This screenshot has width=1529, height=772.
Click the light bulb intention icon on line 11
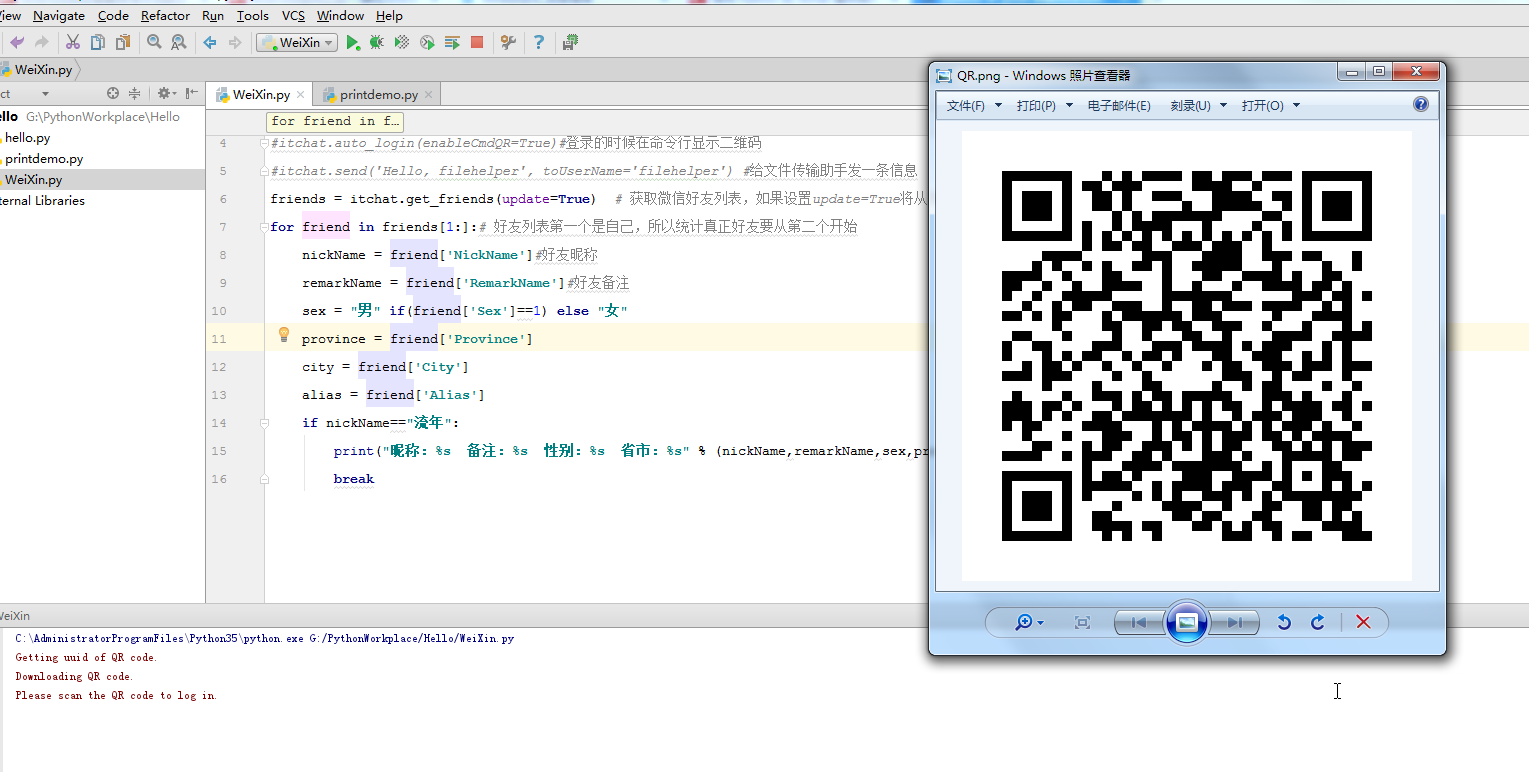283,335
